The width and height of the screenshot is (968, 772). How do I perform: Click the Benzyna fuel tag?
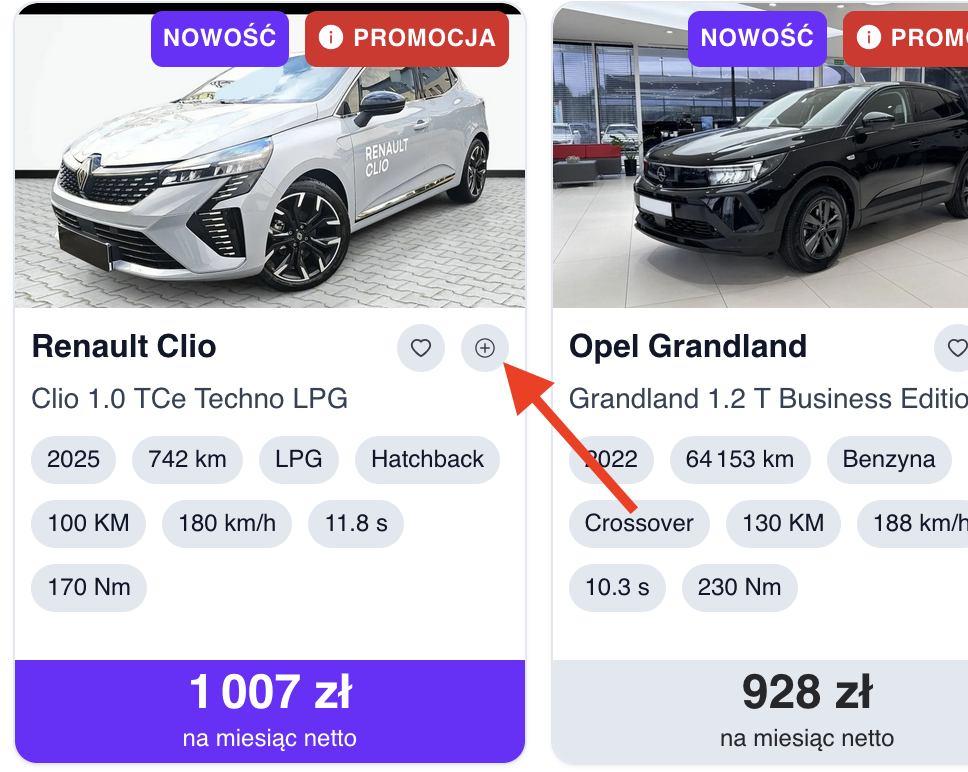[x=889, y=460]
